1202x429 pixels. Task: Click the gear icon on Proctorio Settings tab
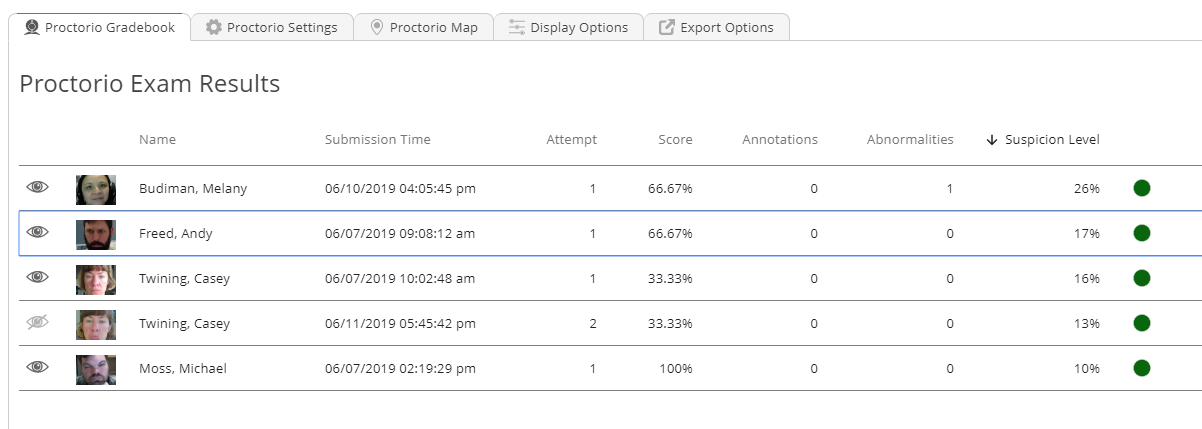coord(214,27)
